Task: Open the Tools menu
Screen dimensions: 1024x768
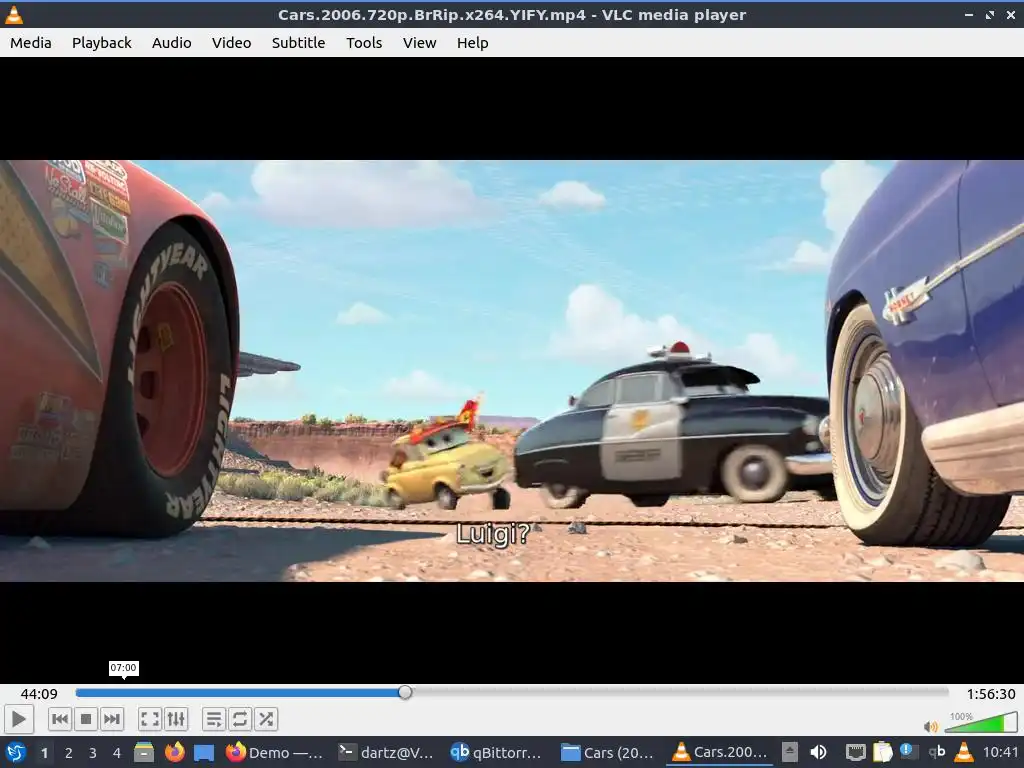Action: 364,42
